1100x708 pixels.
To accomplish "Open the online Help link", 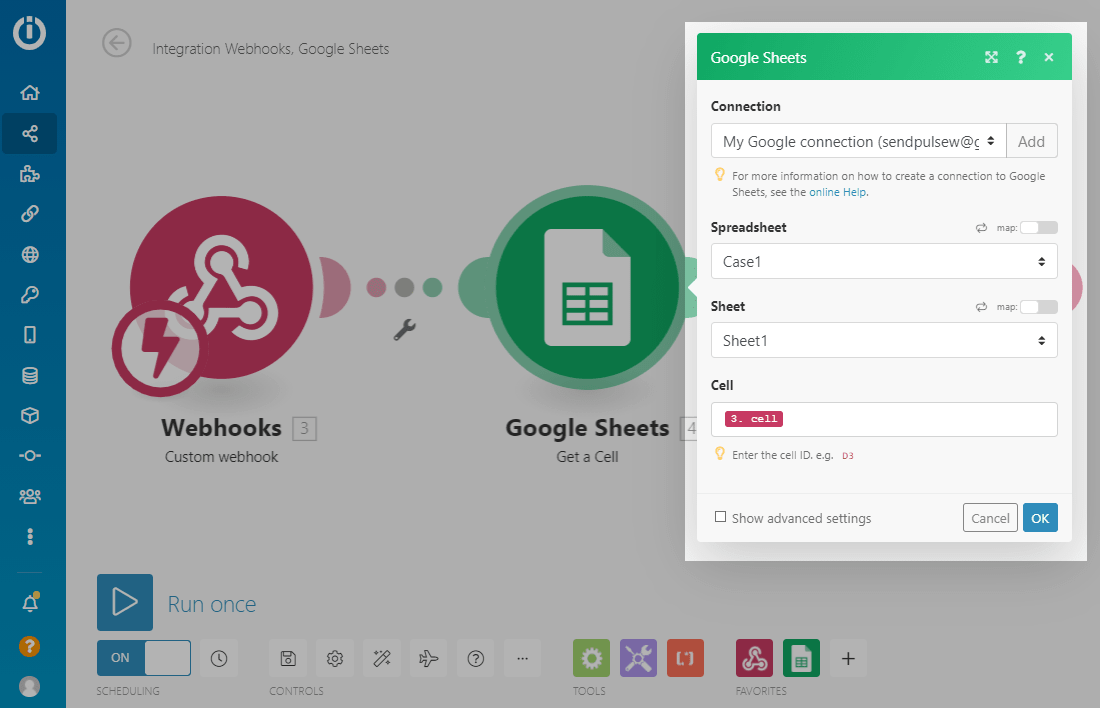I will [x=838, y=192].
